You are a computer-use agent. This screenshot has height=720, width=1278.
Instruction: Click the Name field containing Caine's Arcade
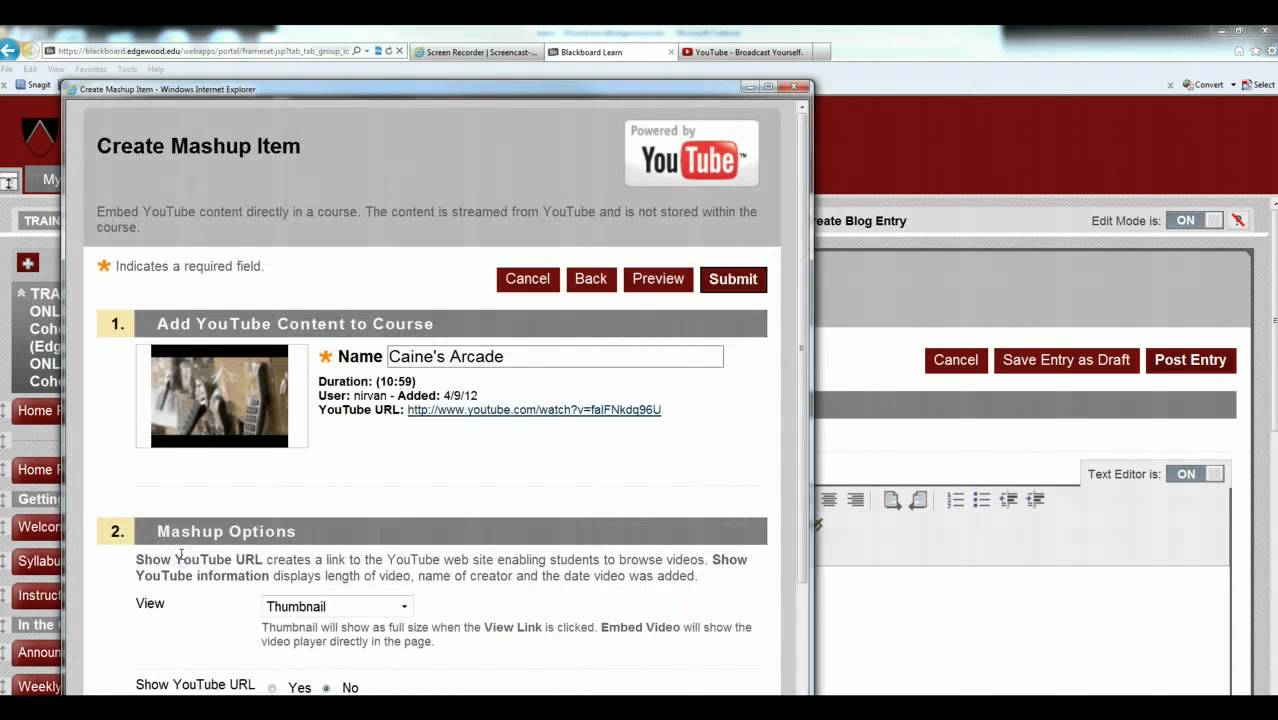click(x=555, y=356)
